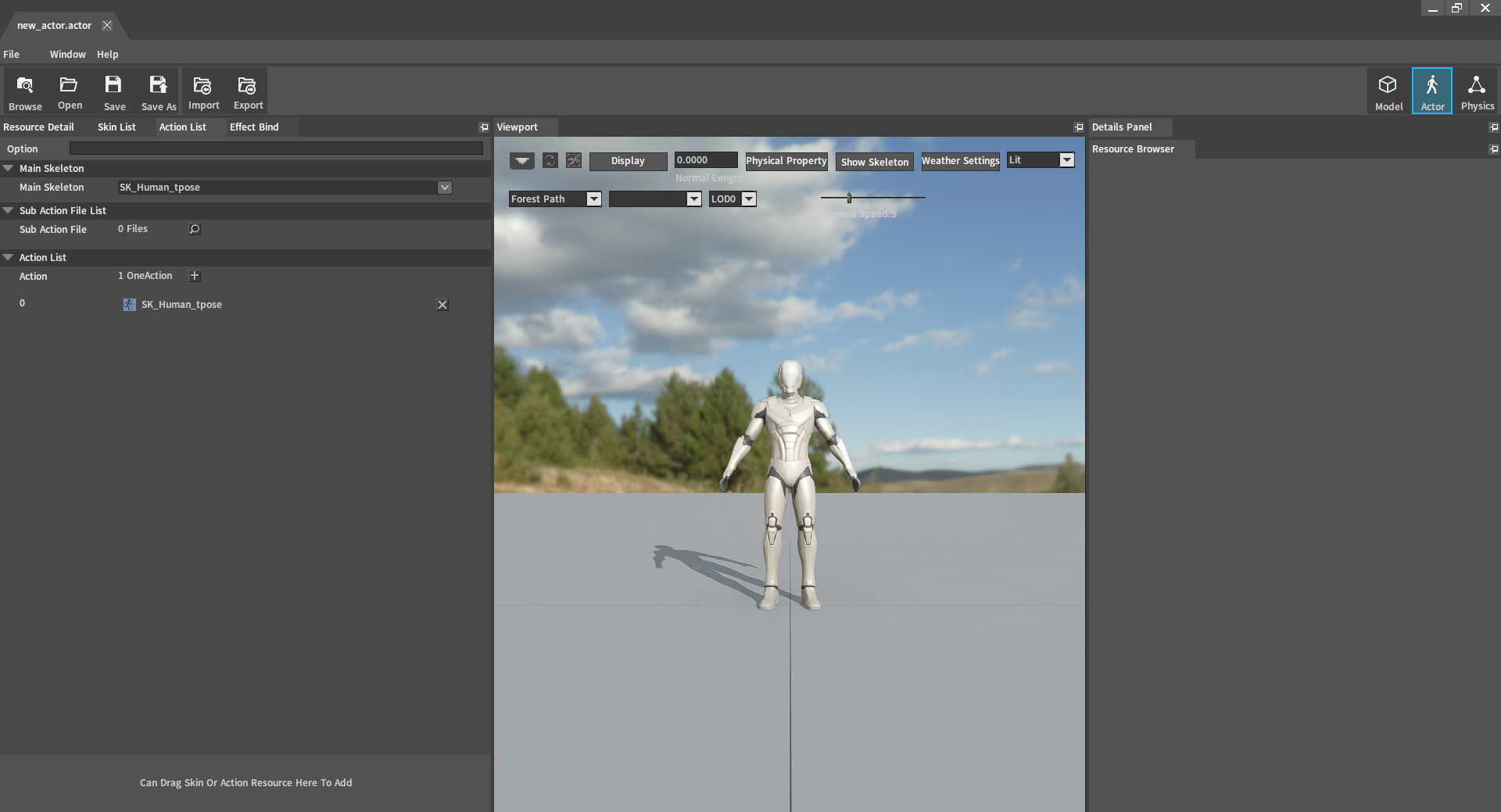Collapse the Action List section
Image resolution: width=1501 pixels, height=812 pixels.
click(x=8, y=257)
